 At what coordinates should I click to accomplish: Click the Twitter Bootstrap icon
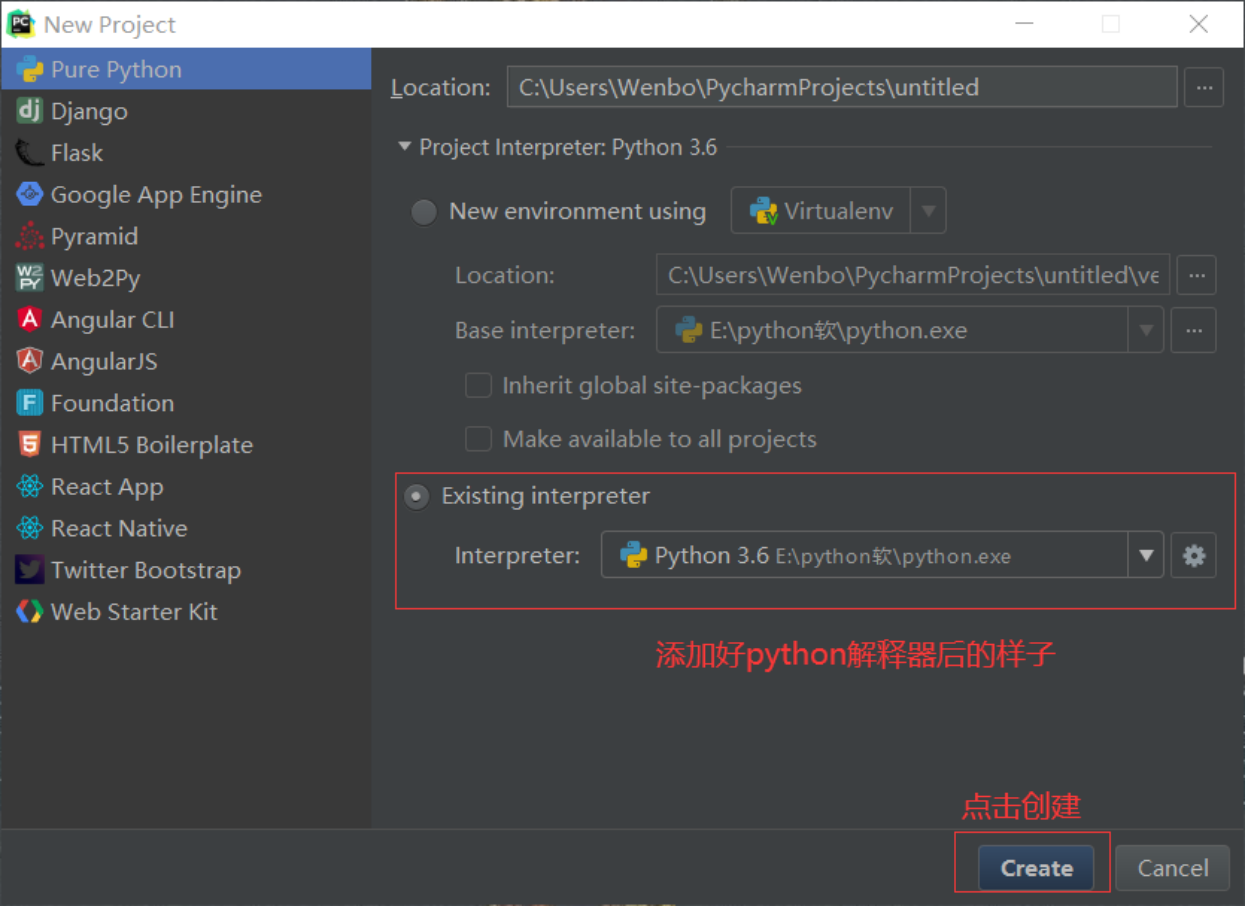(30, 570)
